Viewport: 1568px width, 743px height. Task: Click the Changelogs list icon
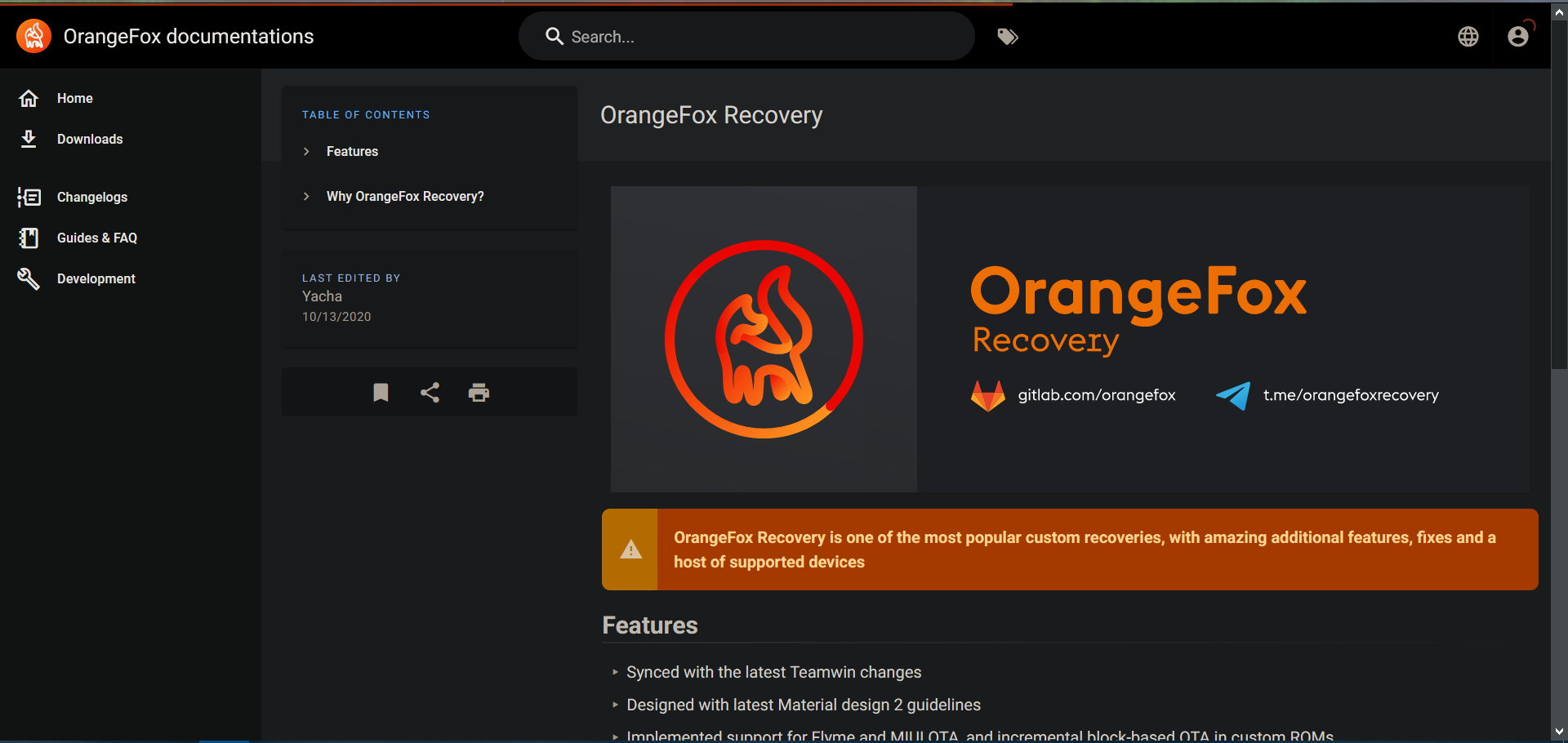pyautogui.click(x=29, y=197)
